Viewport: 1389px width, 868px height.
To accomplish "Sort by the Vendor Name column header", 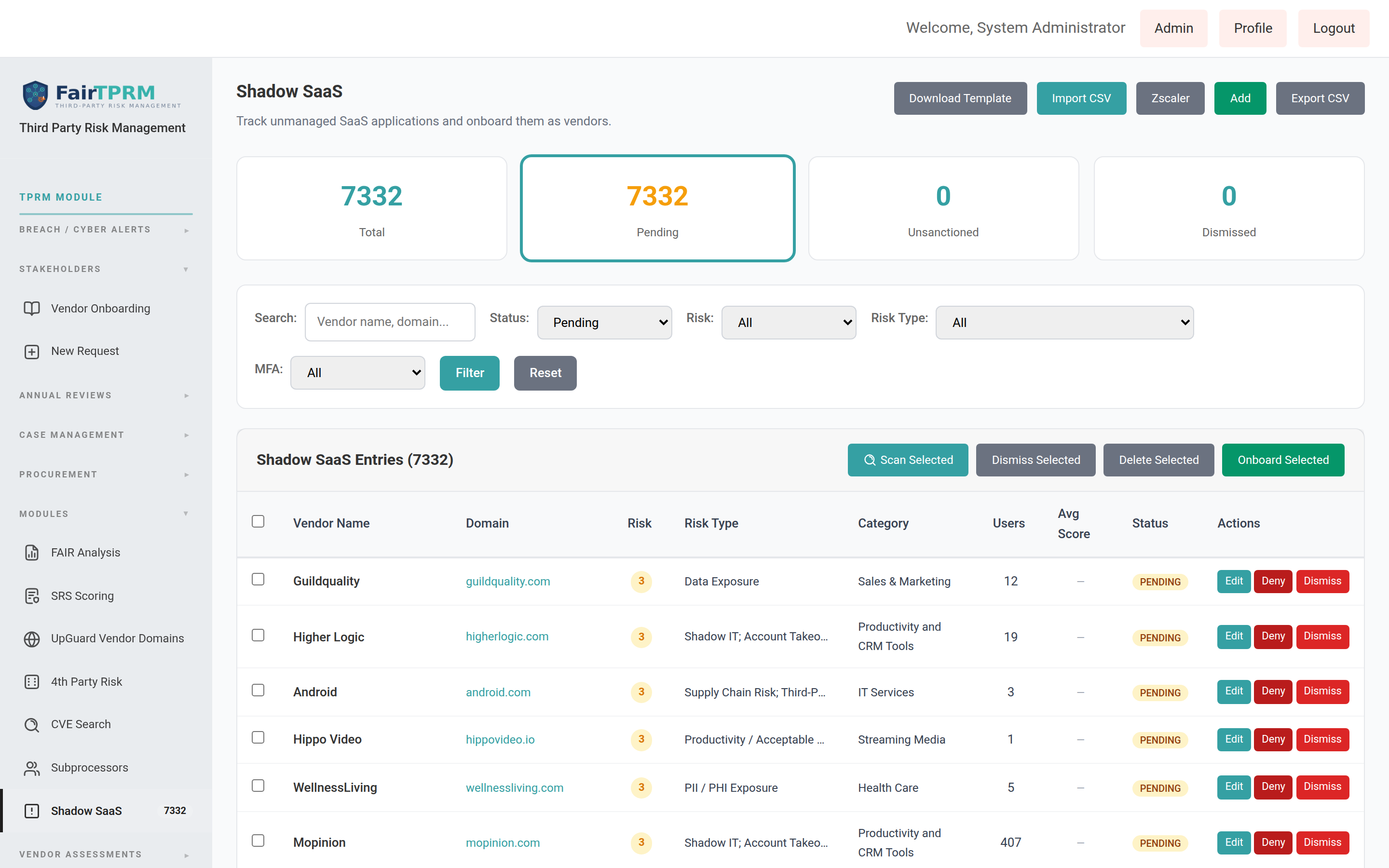I will pyautogui.click(x=331, y=523).
